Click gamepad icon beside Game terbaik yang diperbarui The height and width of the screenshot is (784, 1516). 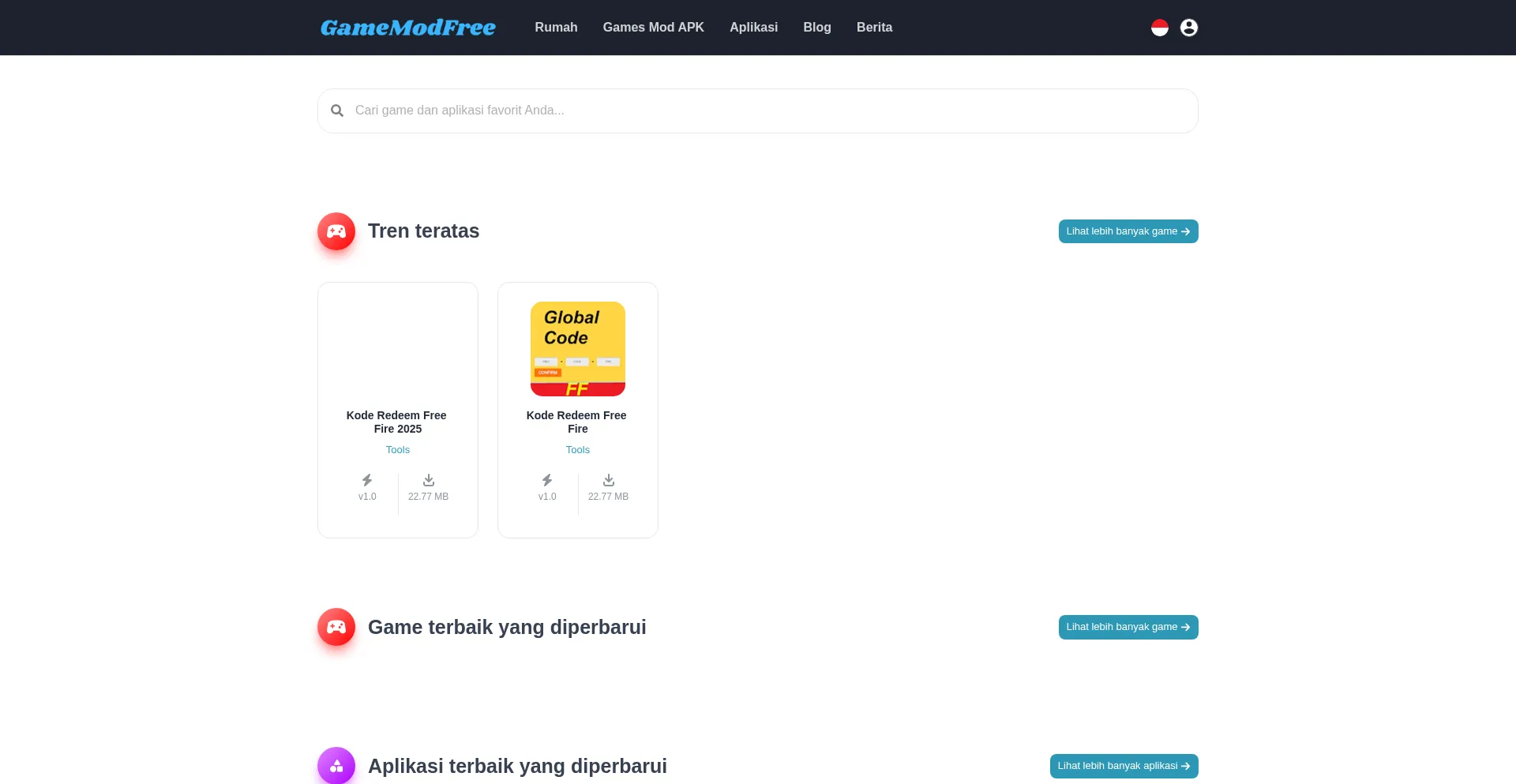336,627
